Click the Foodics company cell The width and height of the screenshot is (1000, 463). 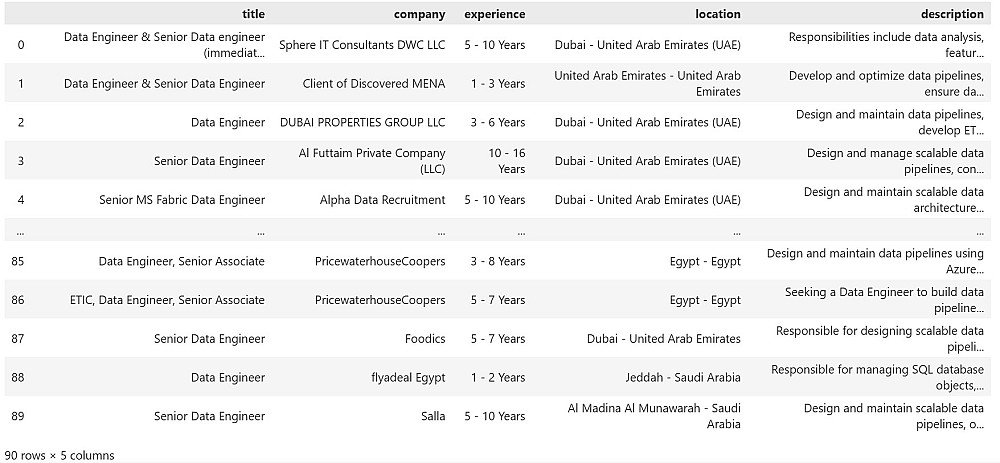(425, 339)
